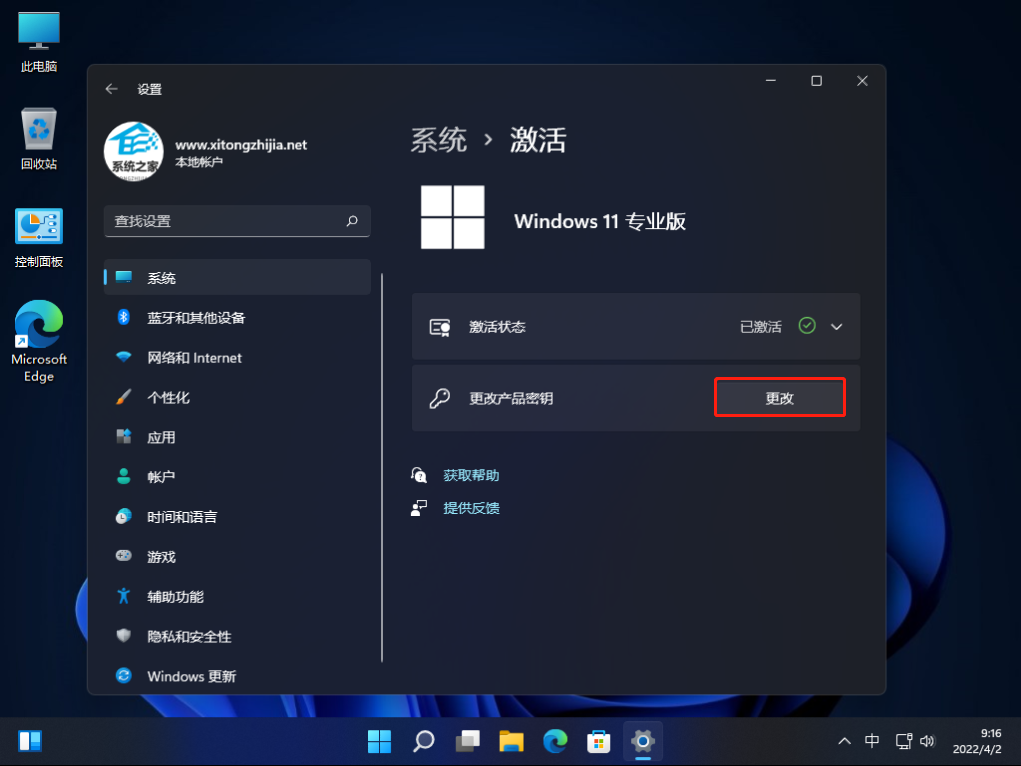The width and height of the screenshot is (1021, 766).
Task: Open the user account avatar picture
Action: pyautogui.click(x=133, y=151)
